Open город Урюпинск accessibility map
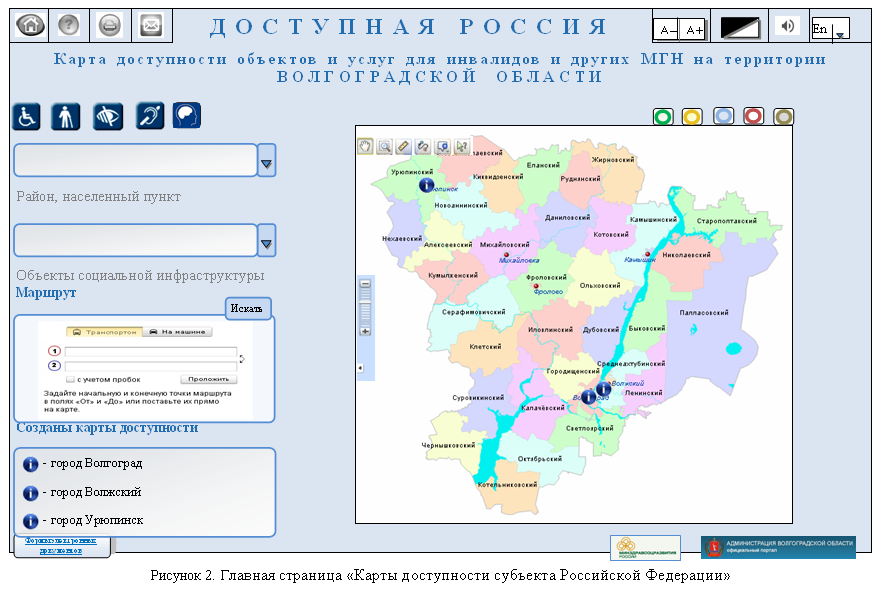The image size is (882, 591). pyautogui.click(x=83, y=521)
